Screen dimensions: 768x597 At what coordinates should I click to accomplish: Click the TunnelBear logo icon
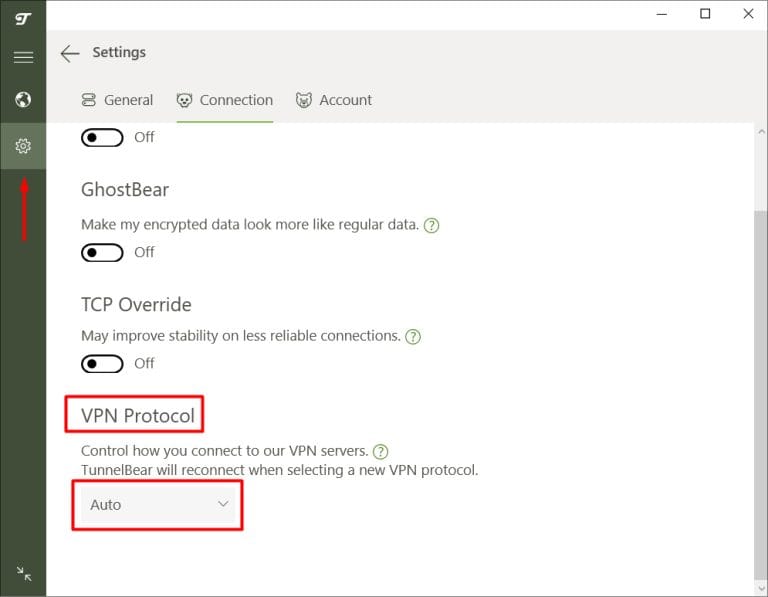click(x=22, y=19)
